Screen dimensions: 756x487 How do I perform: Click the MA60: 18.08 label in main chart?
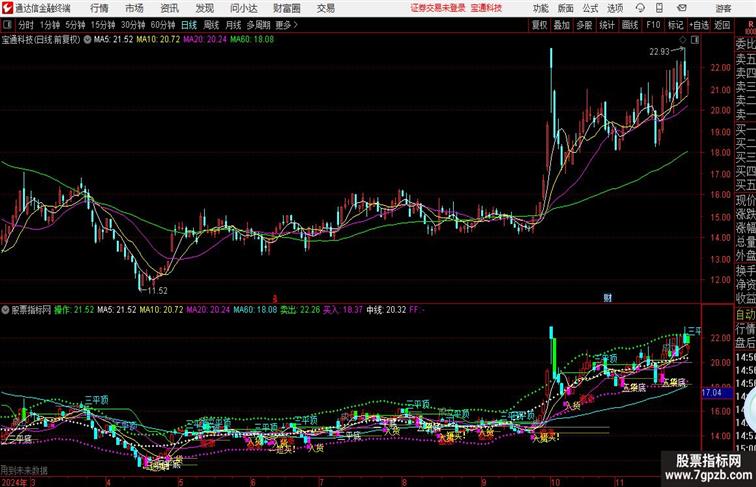[x=252, y=40]
